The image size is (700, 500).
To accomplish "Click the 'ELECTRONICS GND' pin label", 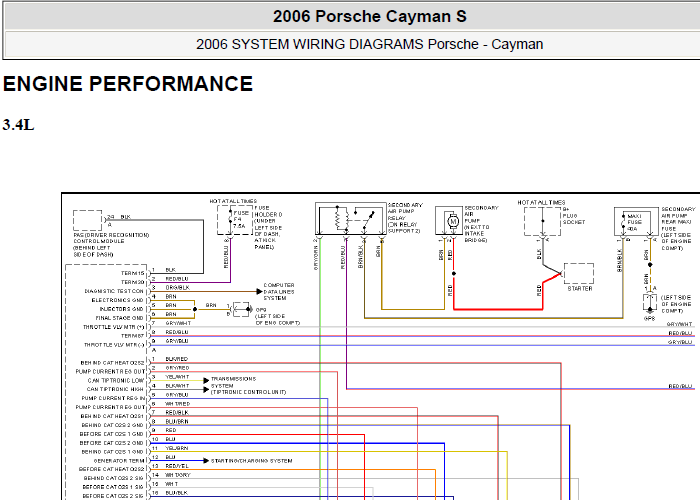I will pyautogui.click(x=118, y=300).
